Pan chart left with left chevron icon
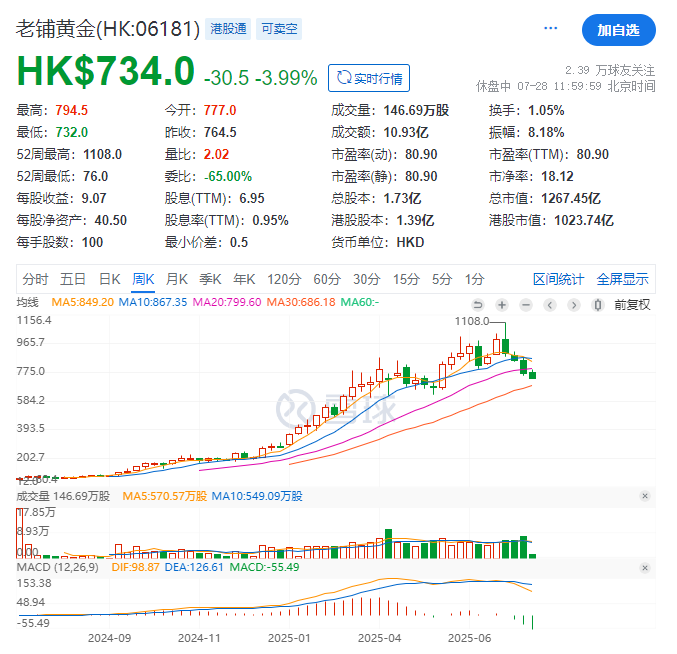 click(550, 305)
